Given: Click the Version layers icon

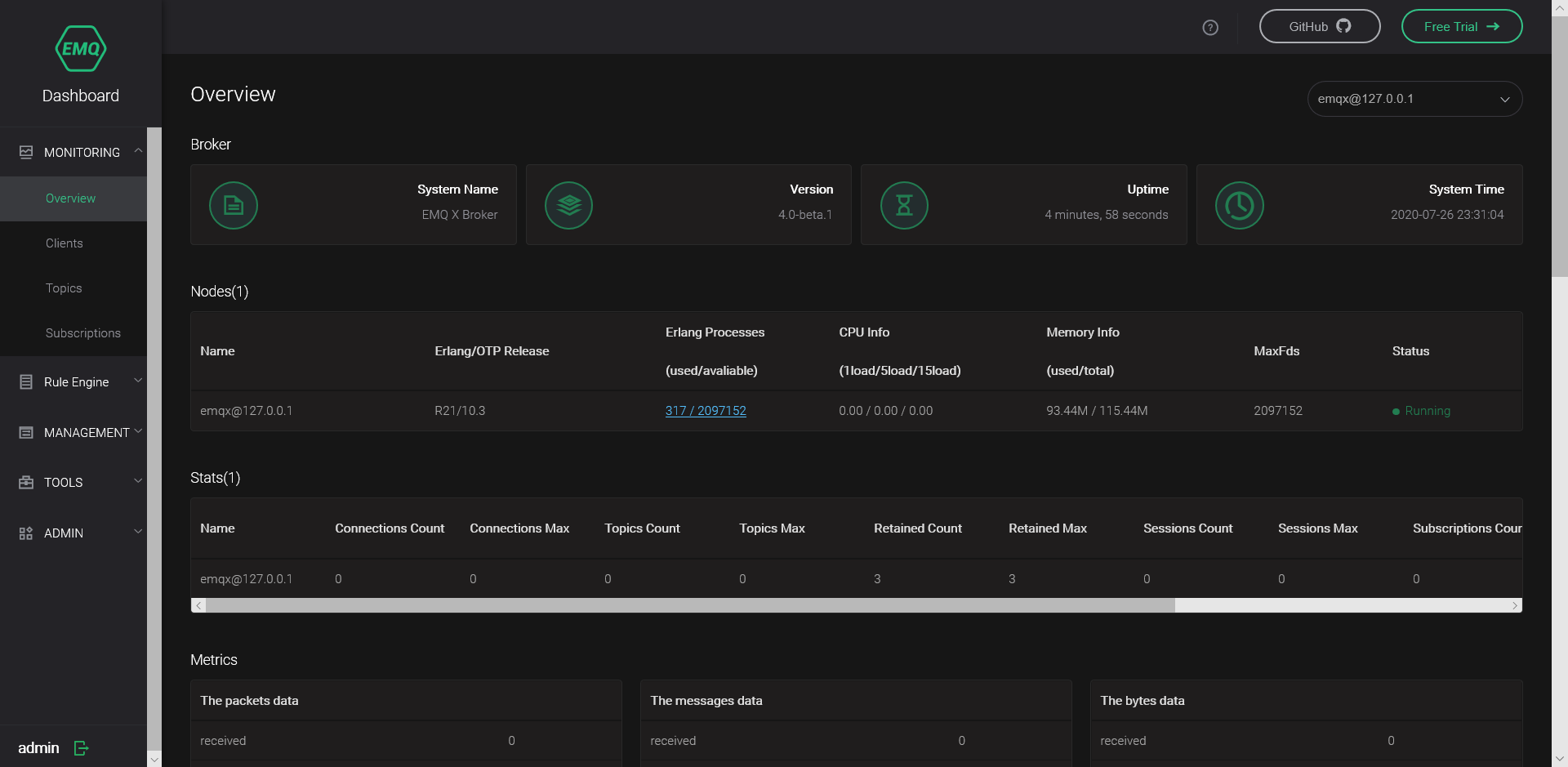Looking at the screenshot, I should click(569, 205).
